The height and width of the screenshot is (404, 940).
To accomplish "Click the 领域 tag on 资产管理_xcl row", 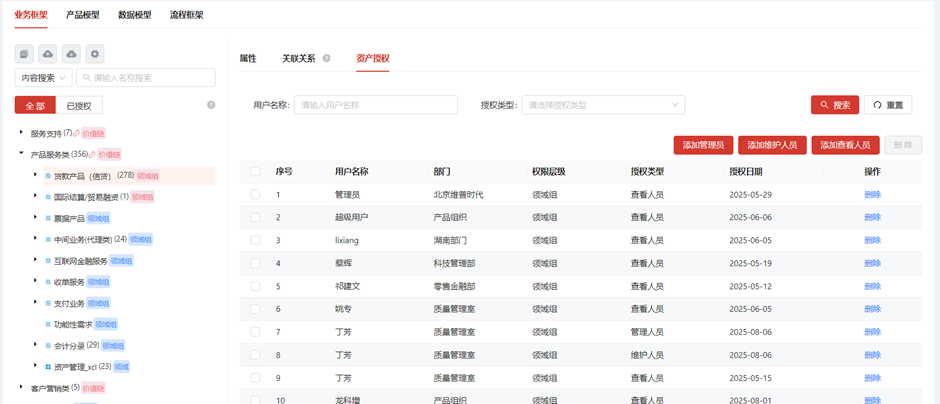I will coord(121,366).
